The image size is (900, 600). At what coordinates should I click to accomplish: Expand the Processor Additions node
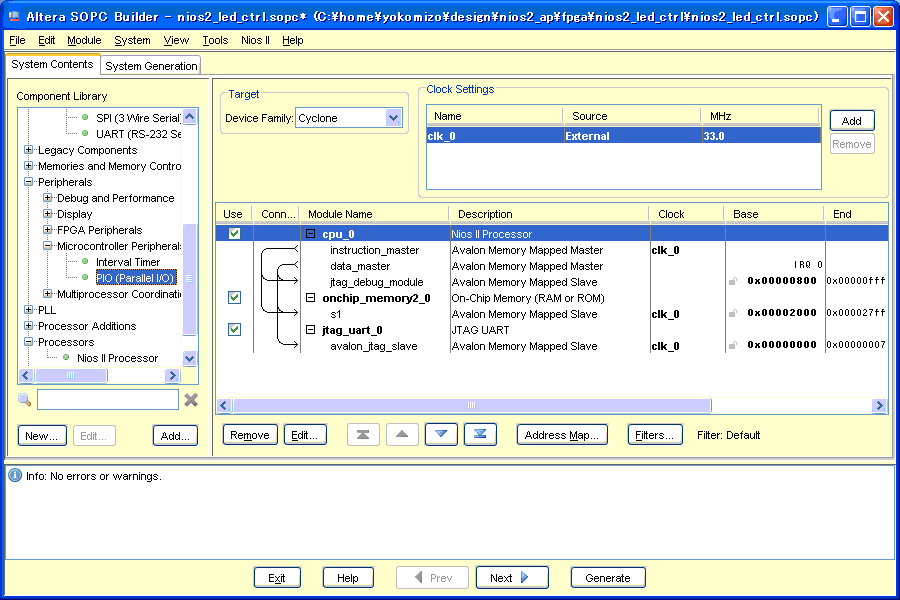pyautogui.click(x=28, y=326)
